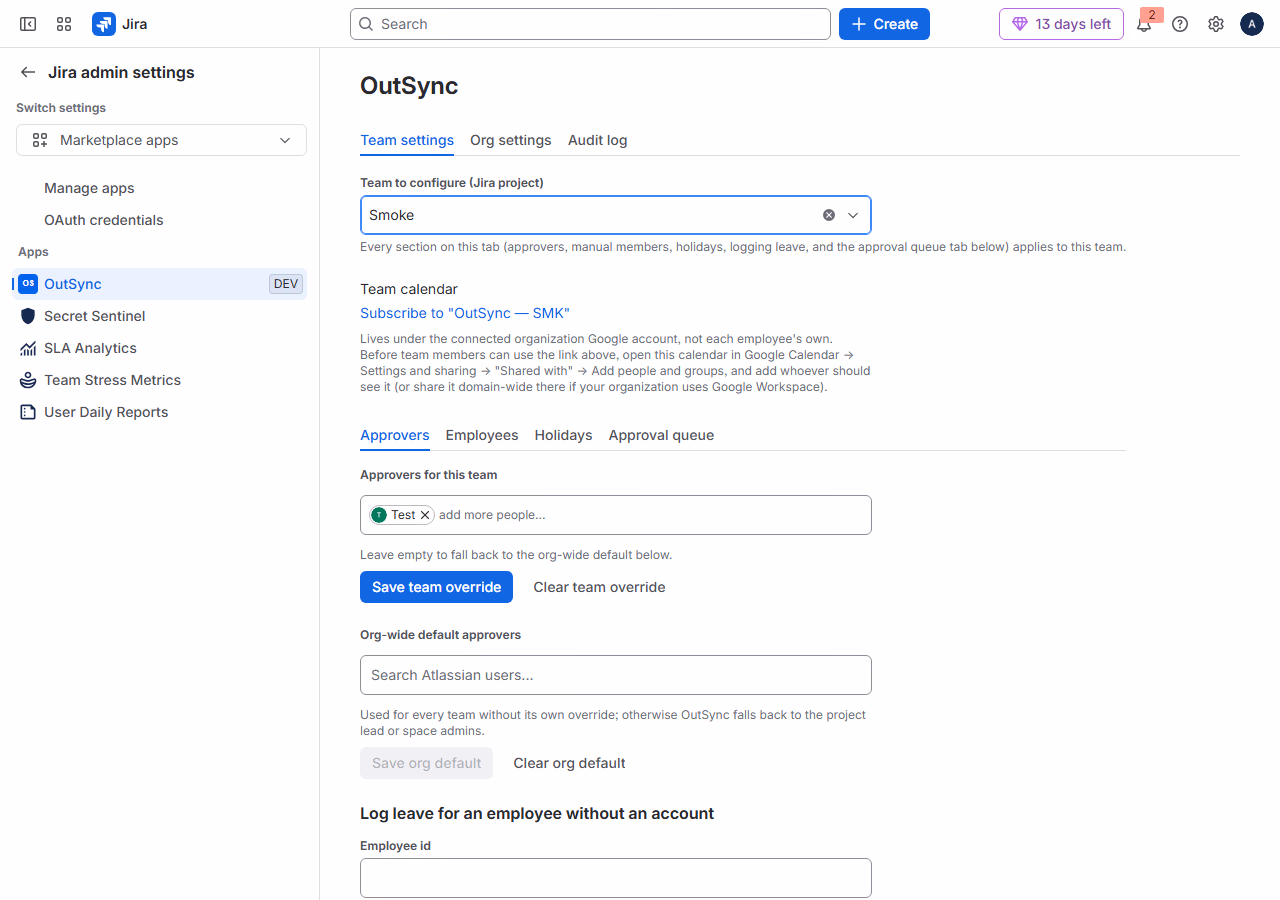Viewport: 1280px width, 900px height.
Task: Open OAuth credentials in sidebar
Action: click(104, 220)
